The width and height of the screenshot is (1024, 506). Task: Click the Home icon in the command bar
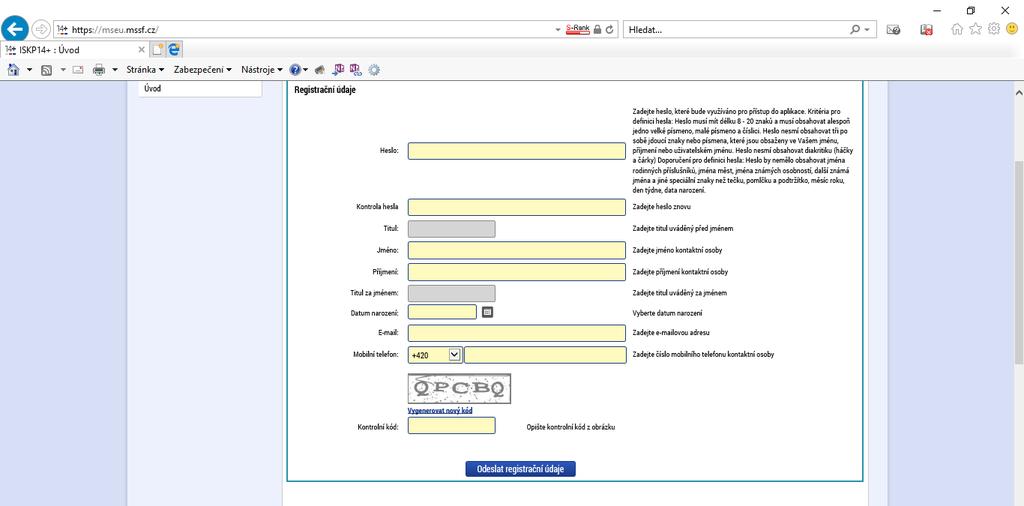click(13, 69)
